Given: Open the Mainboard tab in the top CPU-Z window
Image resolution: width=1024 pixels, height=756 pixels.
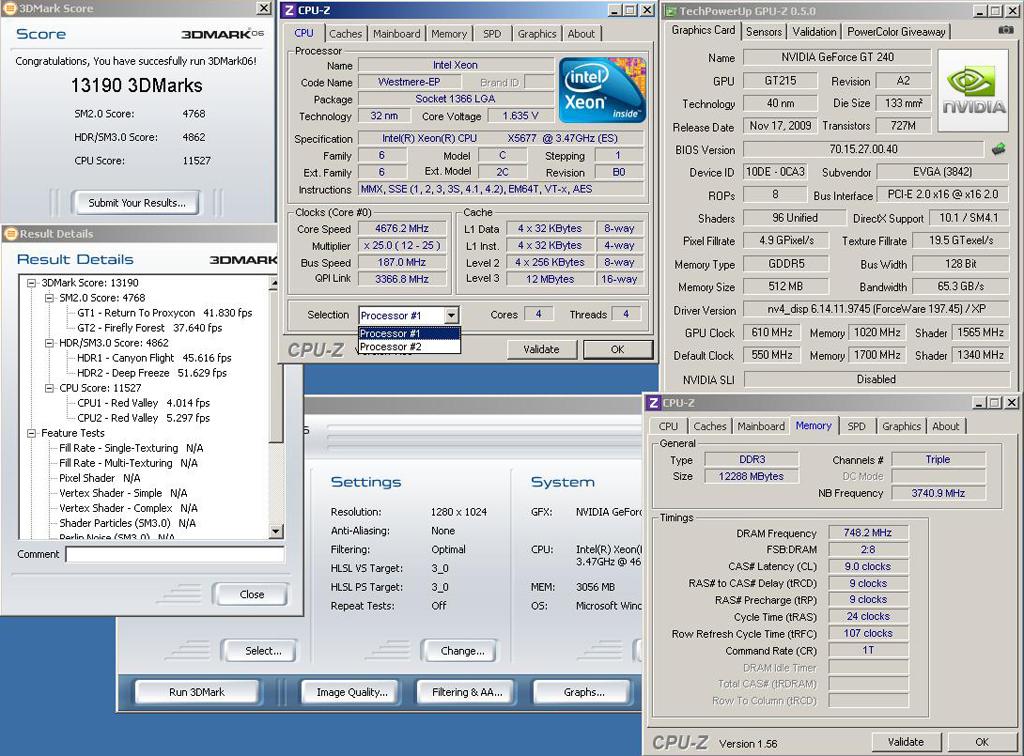Looking at the screenshot, I should coord(396,34).
